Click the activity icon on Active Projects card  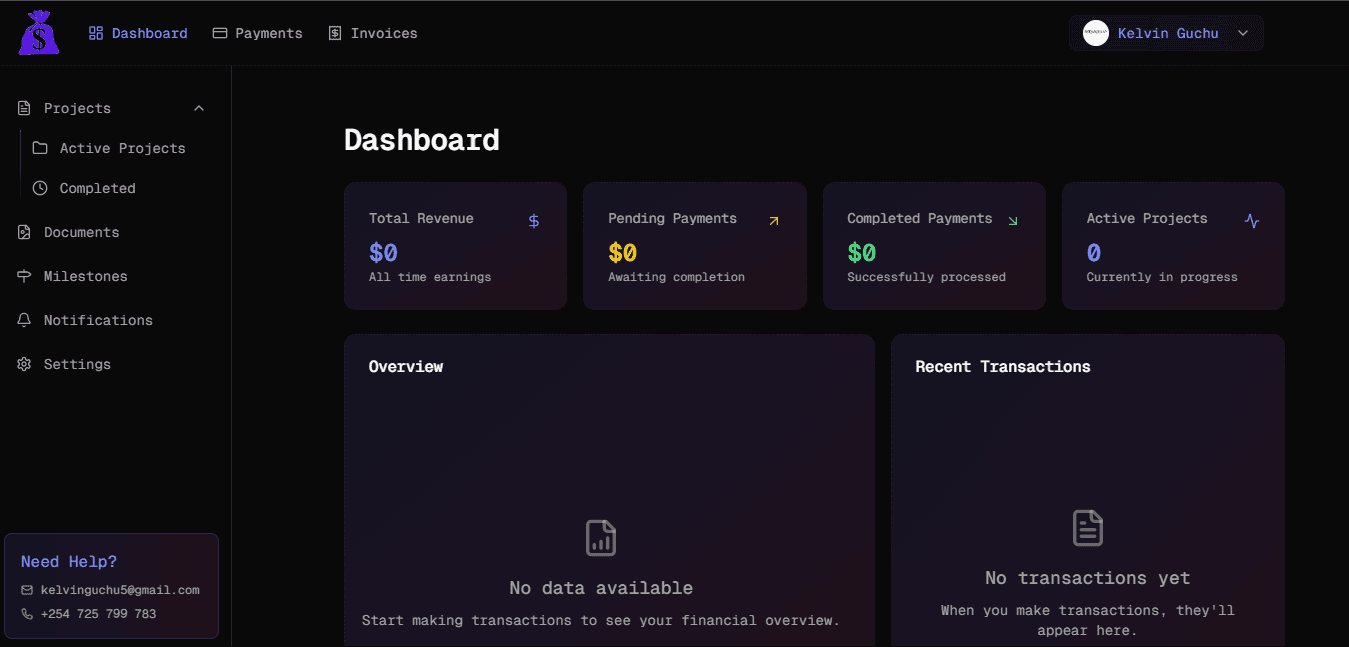[x=1251, y=220]
